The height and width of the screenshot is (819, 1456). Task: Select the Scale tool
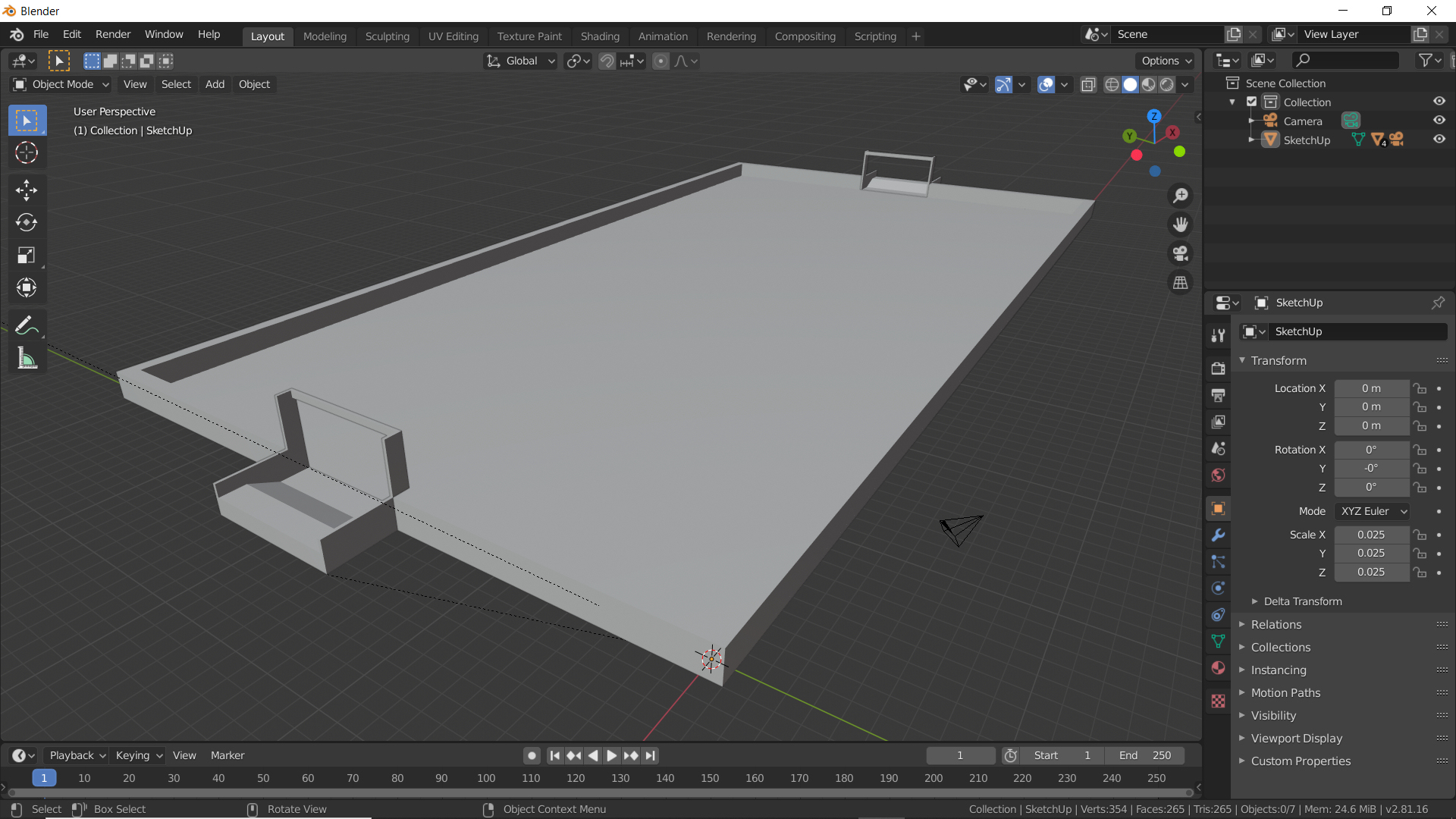tap(27, 255)
